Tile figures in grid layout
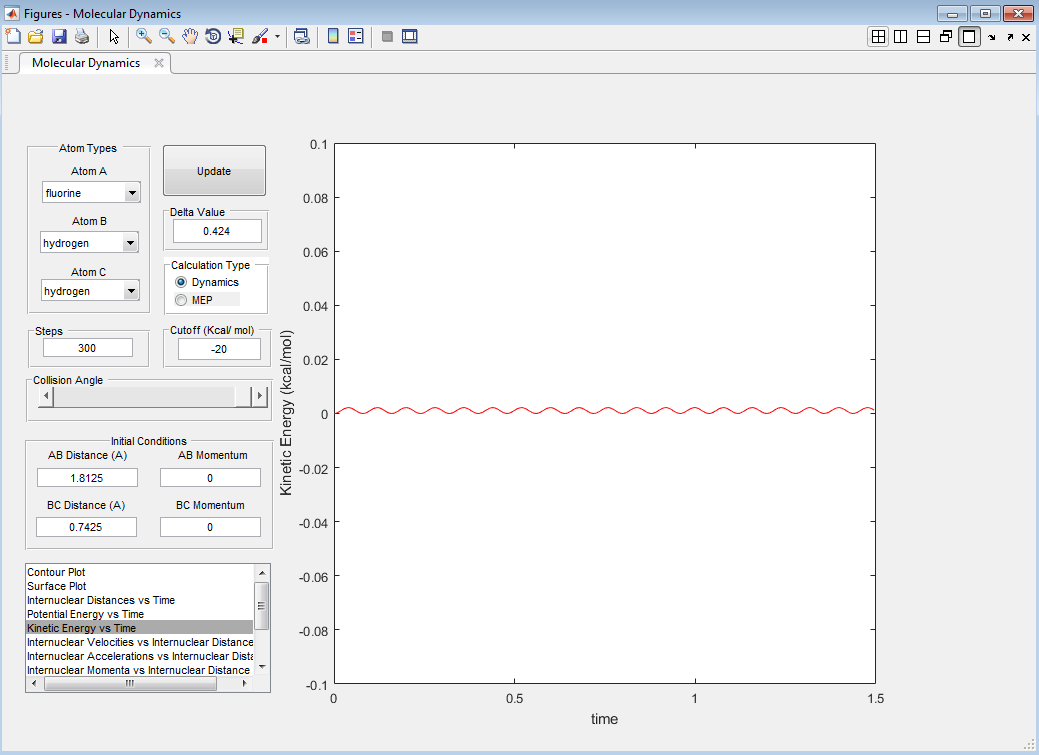Viewport: 1039px width, 755px height. coord(878,36)
